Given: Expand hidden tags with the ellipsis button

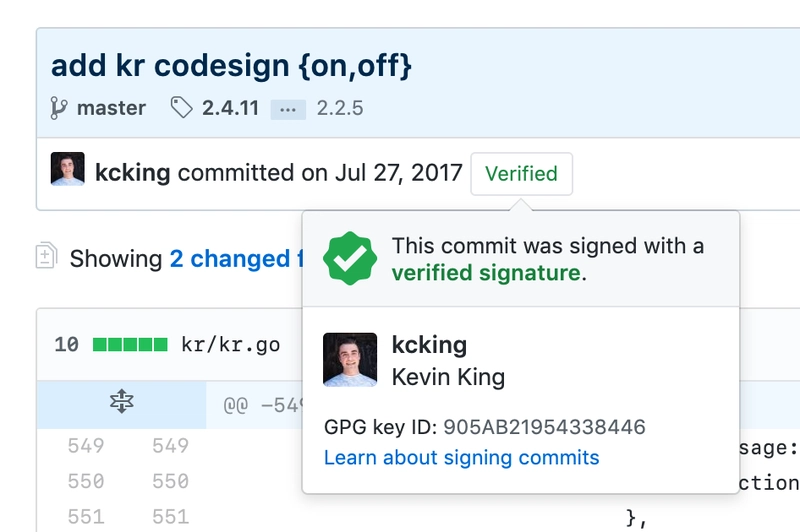Looking at the screenshot, I should (288, 110).
